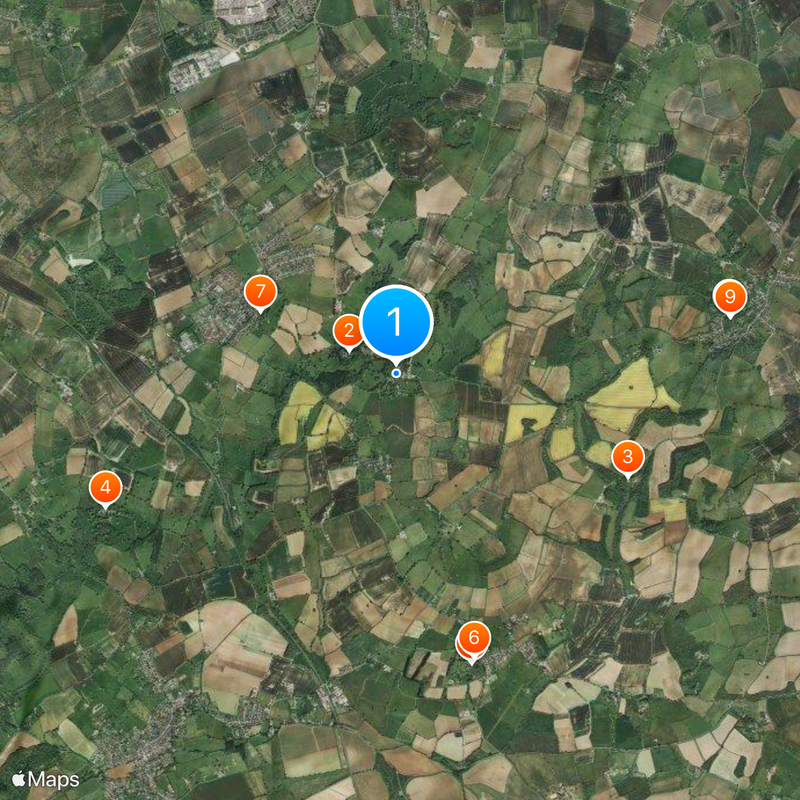Open the orange pin numbered 3
The height and width of the screenshot is (800, 800).
coord(628,457)
